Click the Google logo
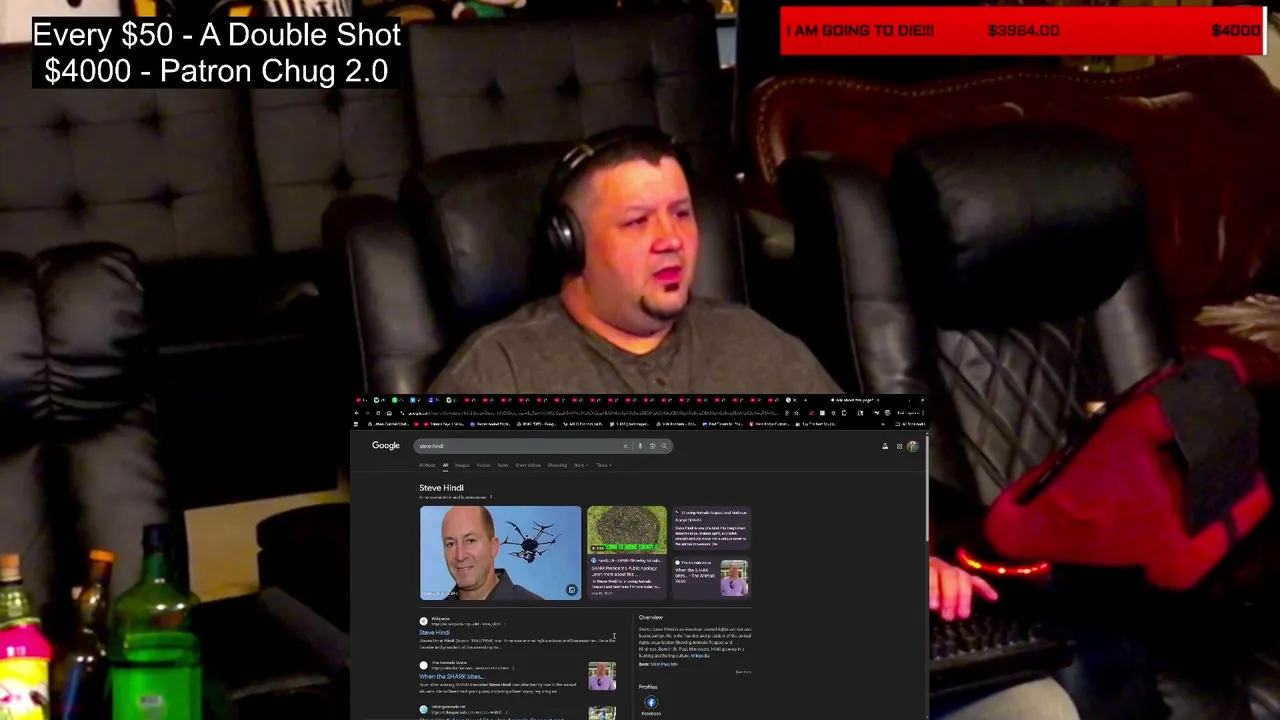 386,446
